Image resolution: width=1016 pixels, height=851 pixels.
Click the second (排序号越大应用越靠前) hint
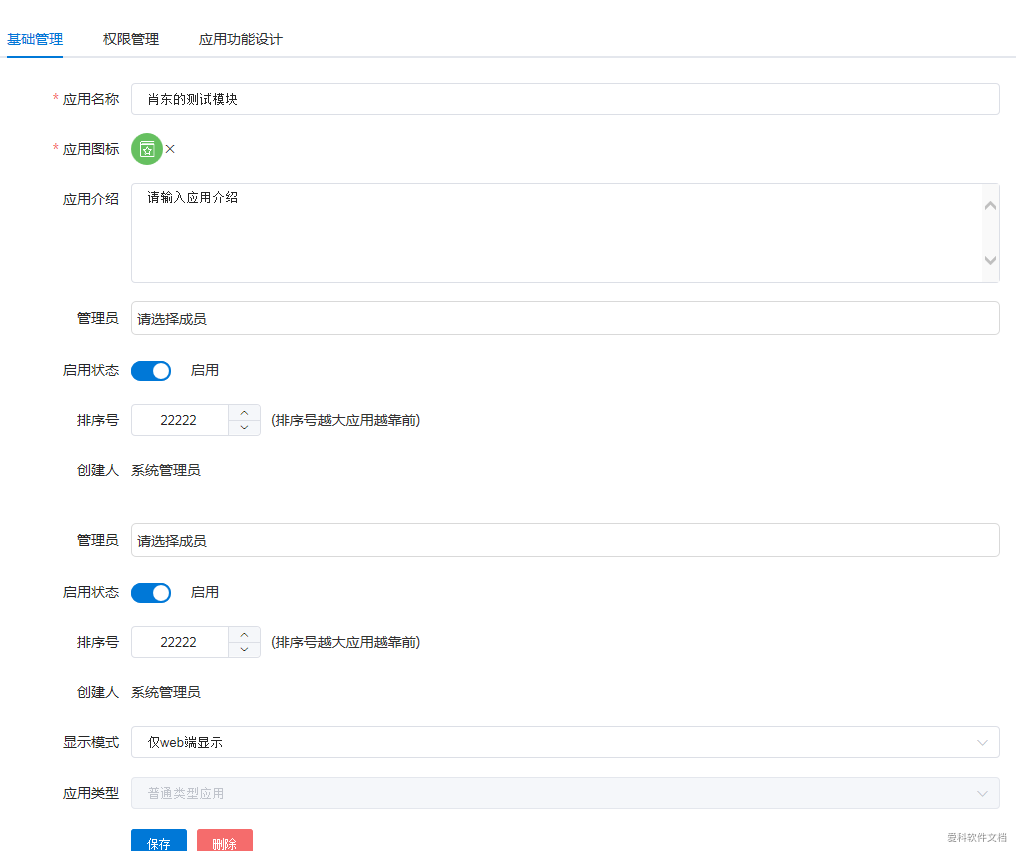pos(345,642)
